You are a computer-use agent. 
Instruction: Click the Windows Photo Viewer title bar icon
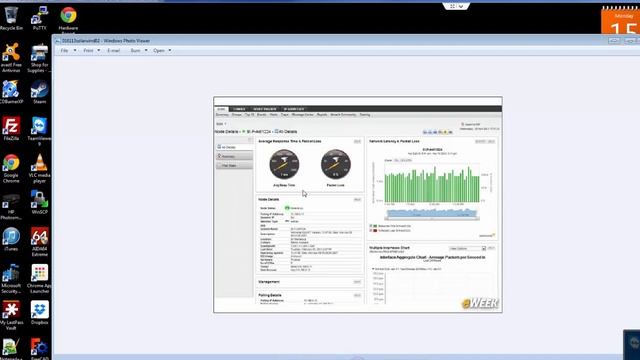58,41
